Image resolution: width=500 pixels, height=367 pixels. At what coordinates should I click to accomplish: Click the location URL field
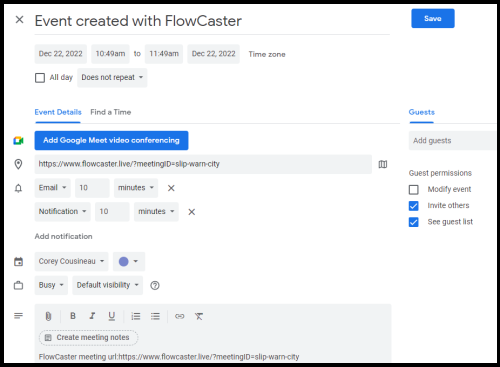tap(203, 164)
